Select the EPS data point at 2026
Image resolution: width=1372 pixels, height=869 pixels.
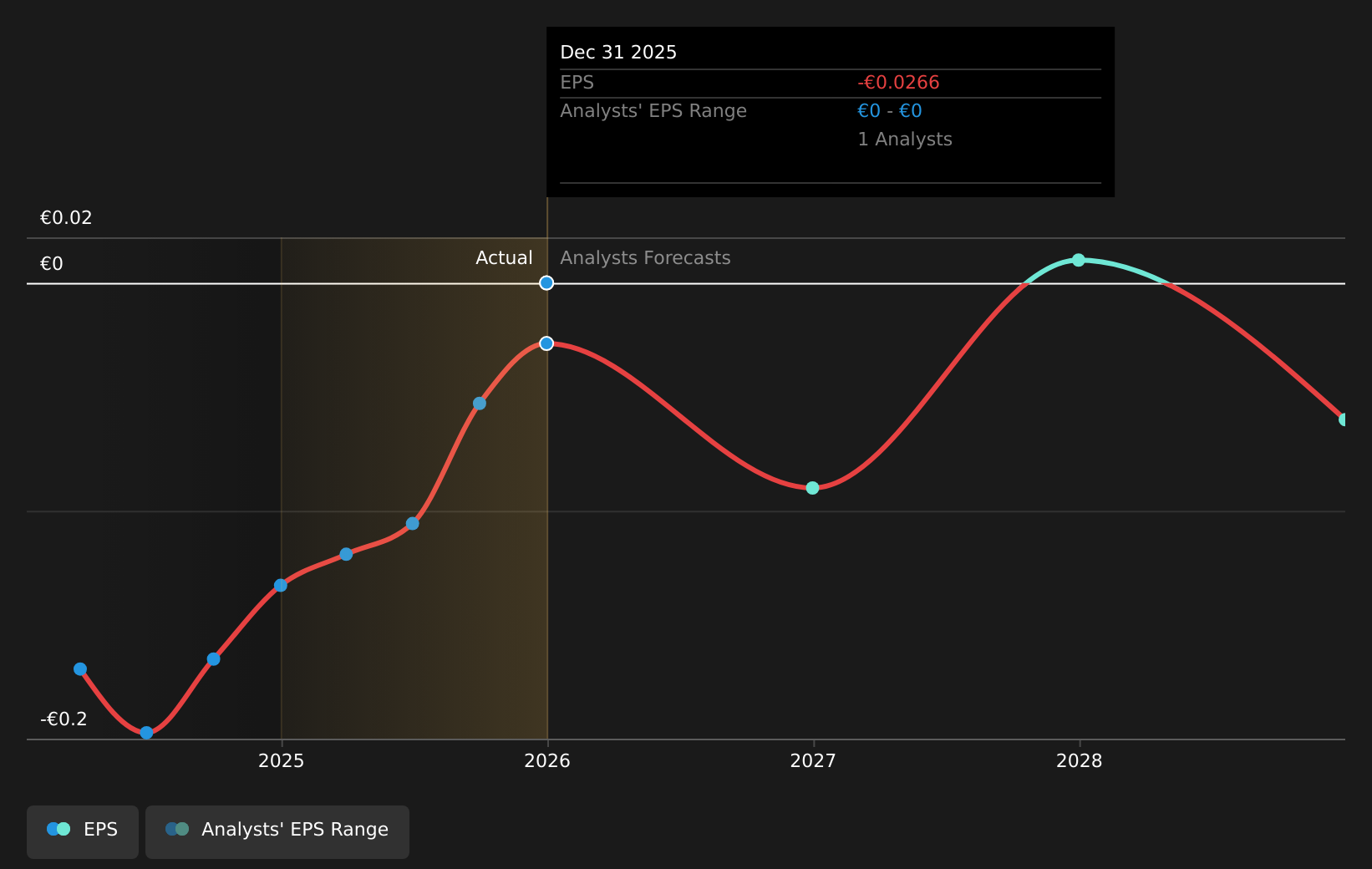tap(546, 343)
